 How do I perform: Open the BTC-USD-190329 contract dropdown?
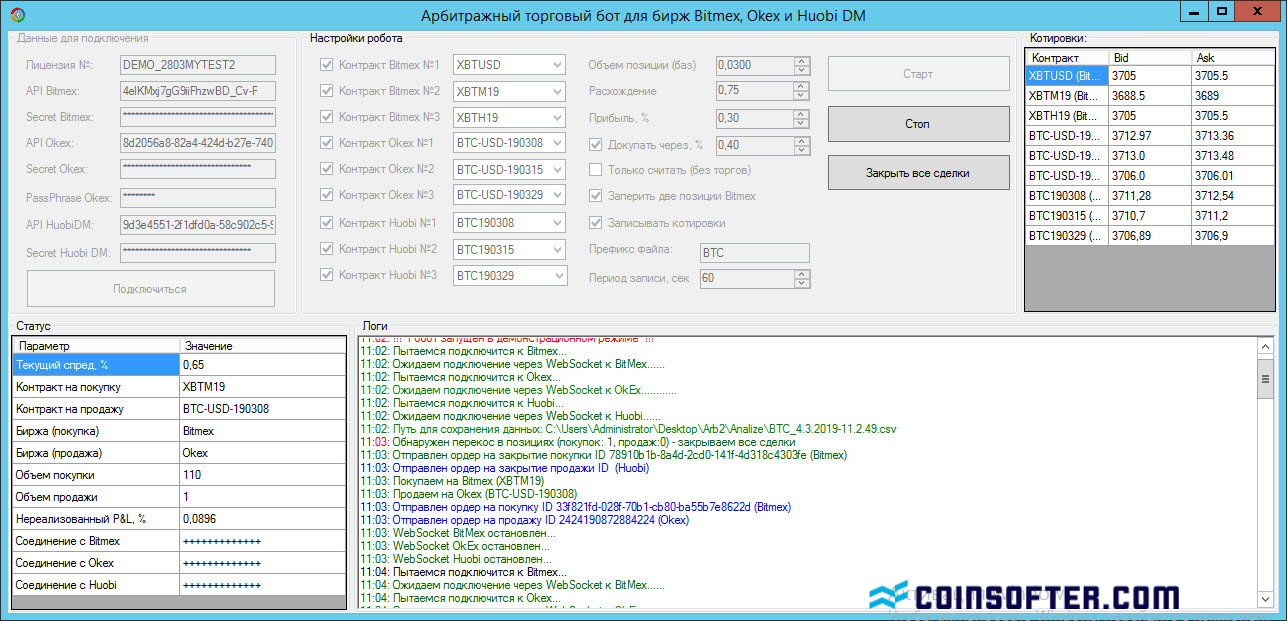tap(510, 195)
